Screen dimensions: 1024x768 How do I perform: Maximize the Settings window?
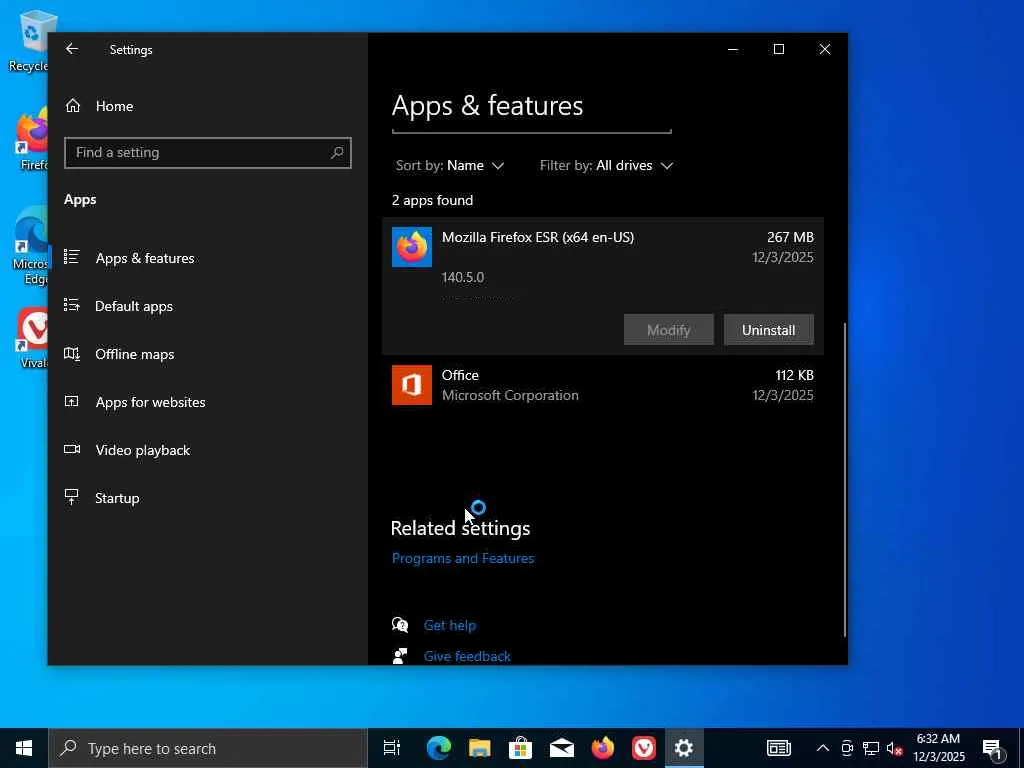click(778, 49)
